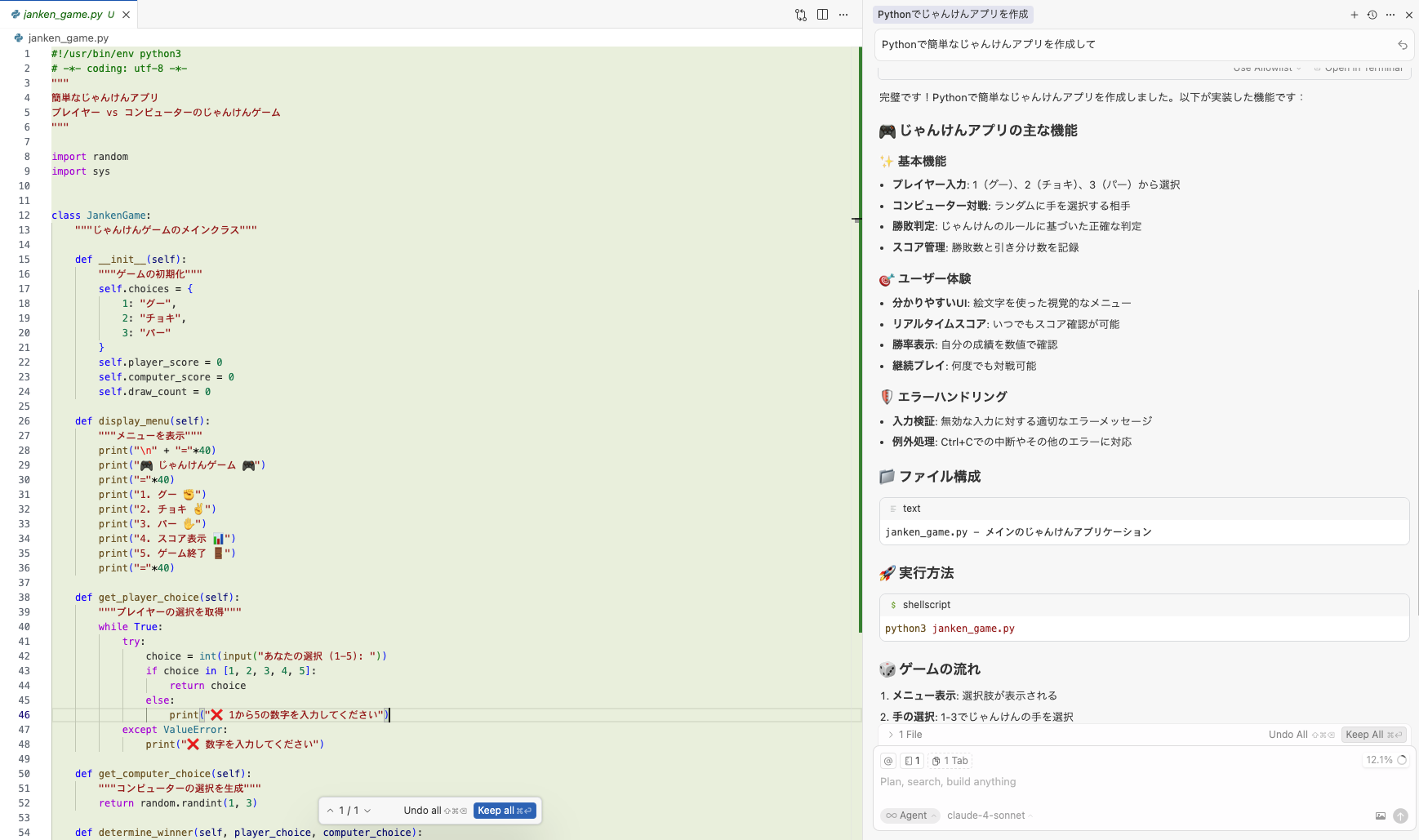1419x840 pixels.
Task: Click the janken_game.py breadcrumb
Action: point(68,38)
